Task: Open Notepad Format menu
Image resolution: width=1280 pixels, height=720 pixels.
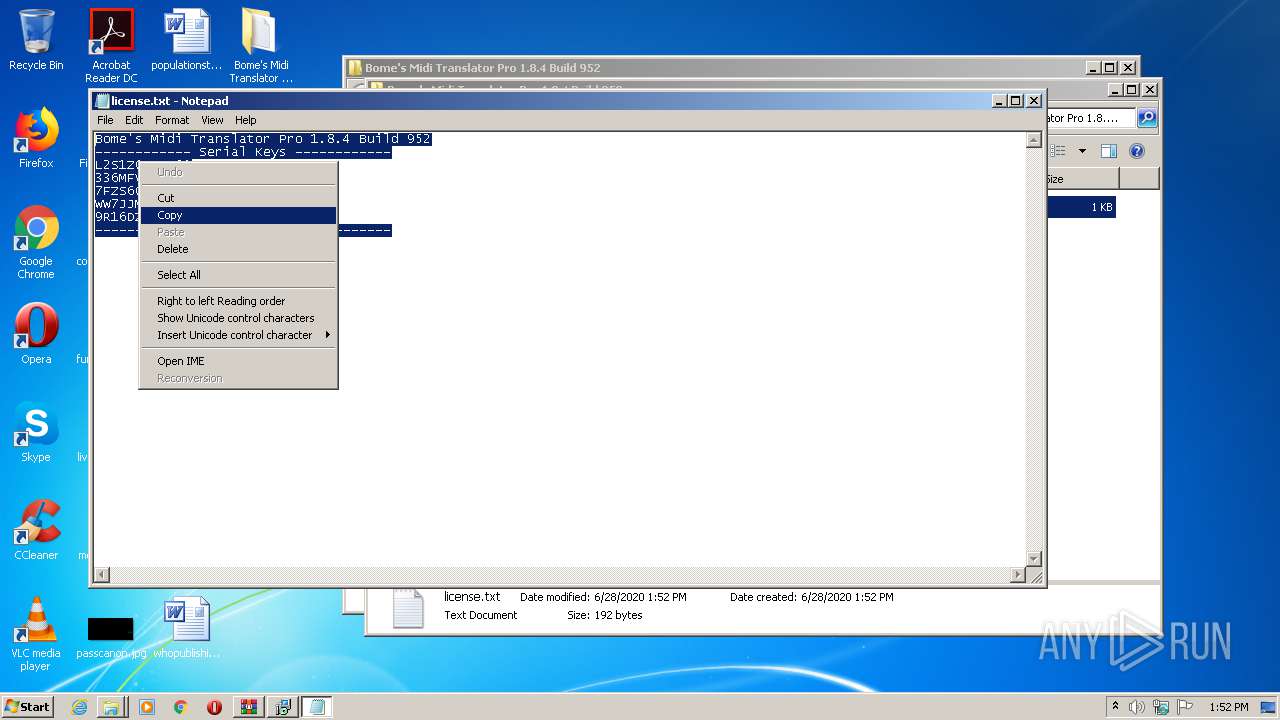Action: [172, 120]
